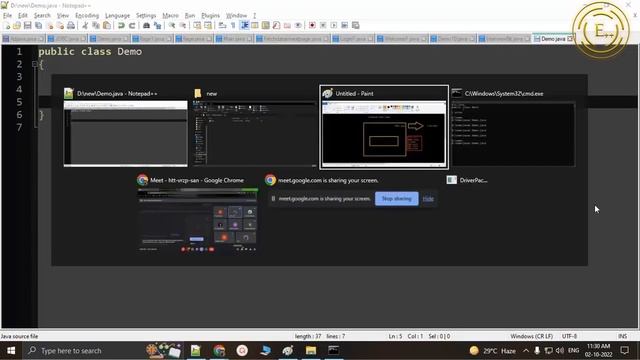Click the Stop sharing button
Viewport: 640px width, 360px height.
[396, 199]
